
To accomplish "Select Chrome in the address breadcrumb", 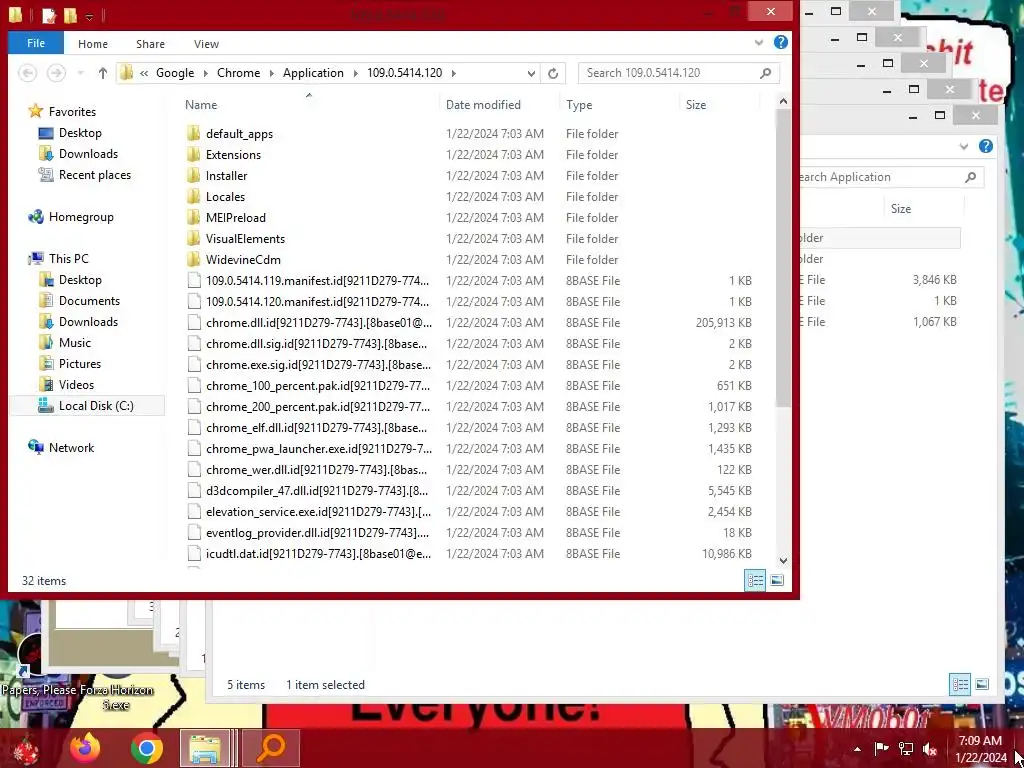I will pyautogui.click(x=238, y=72).
